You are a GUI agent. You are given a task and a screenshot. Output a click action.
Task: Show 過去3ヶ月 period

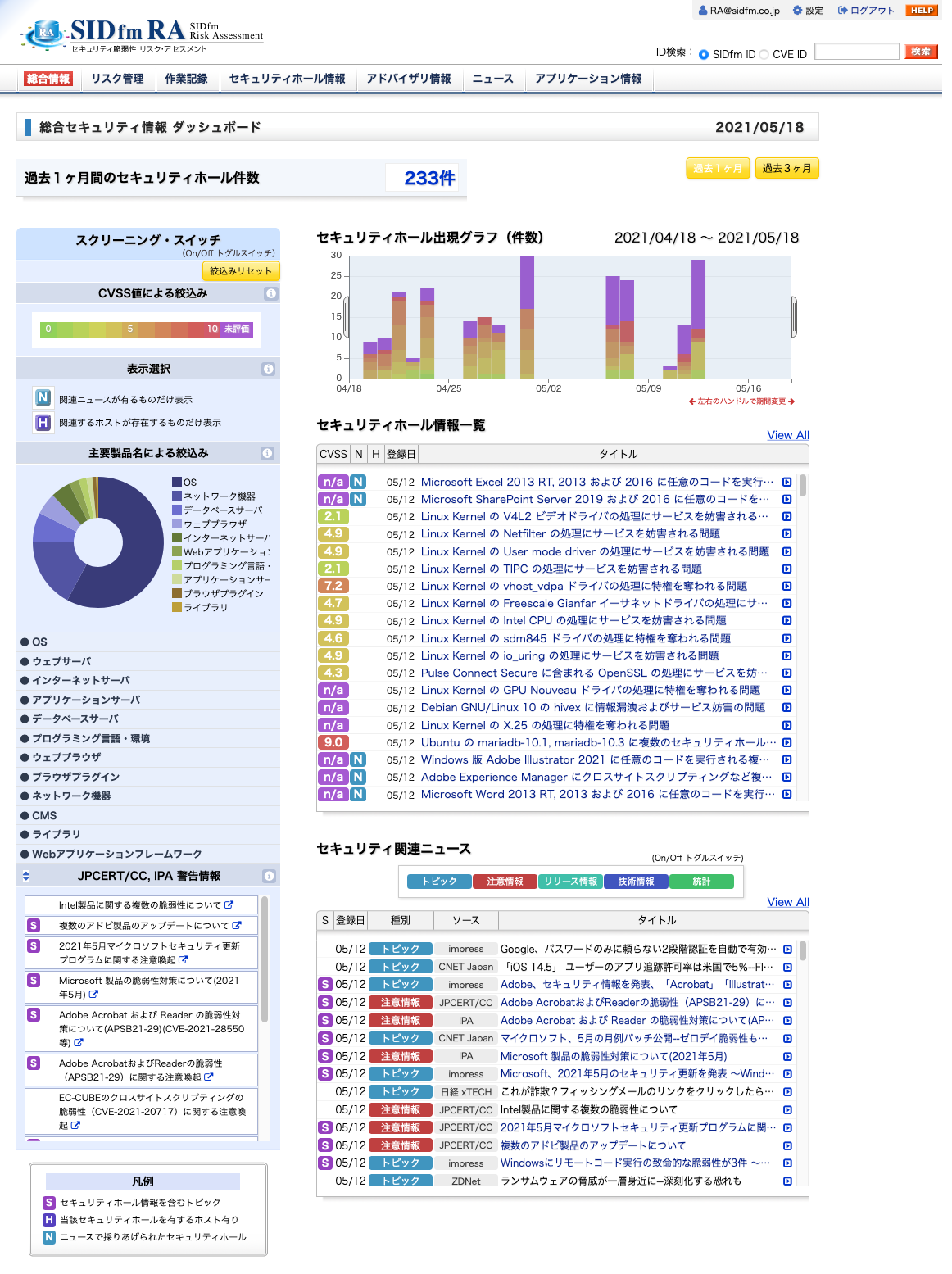tap(787, 168)
